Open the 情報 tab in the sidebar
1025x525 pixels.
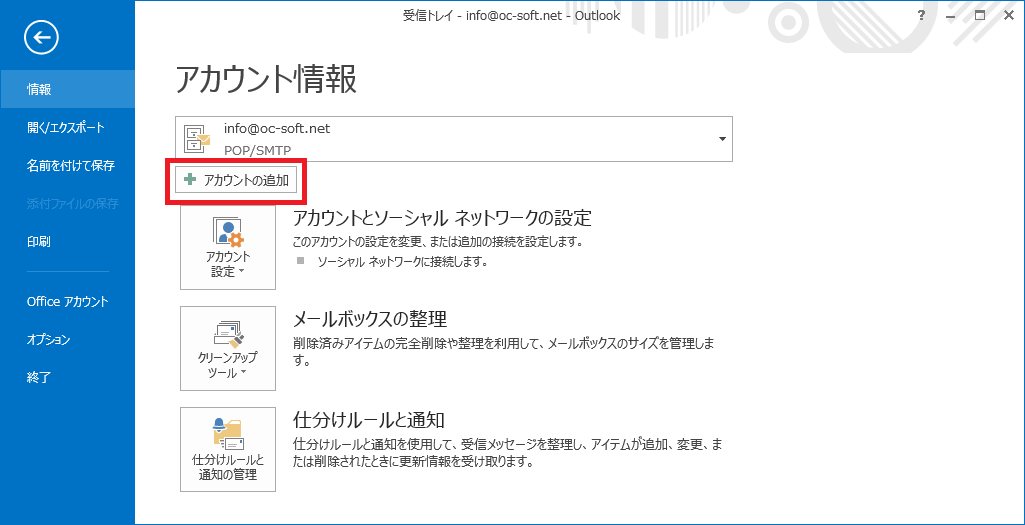[67, 90]
